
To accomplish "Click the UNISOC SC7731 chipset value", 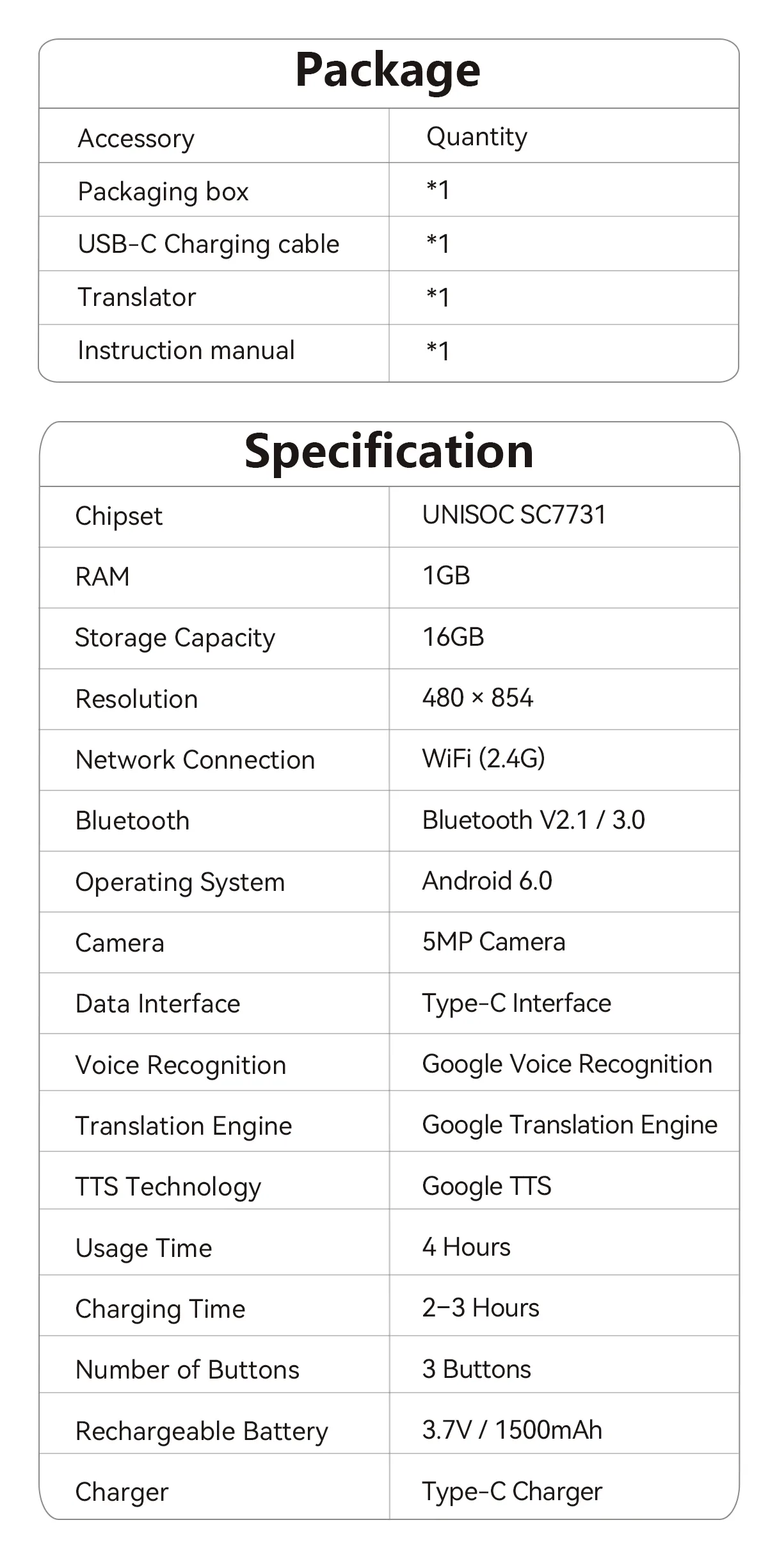I will click(513, 515).
